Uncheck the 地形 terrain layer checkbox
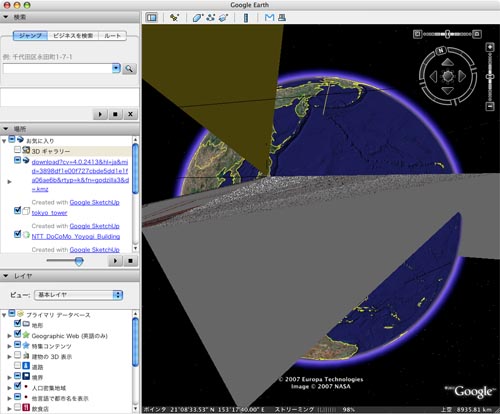 17,323
